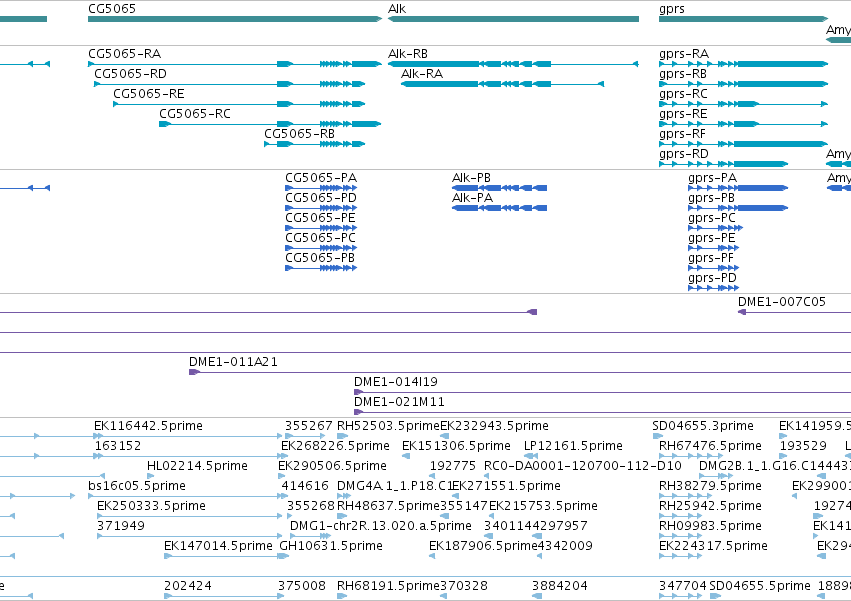Select the DME1-021M11 clone label

399,402
